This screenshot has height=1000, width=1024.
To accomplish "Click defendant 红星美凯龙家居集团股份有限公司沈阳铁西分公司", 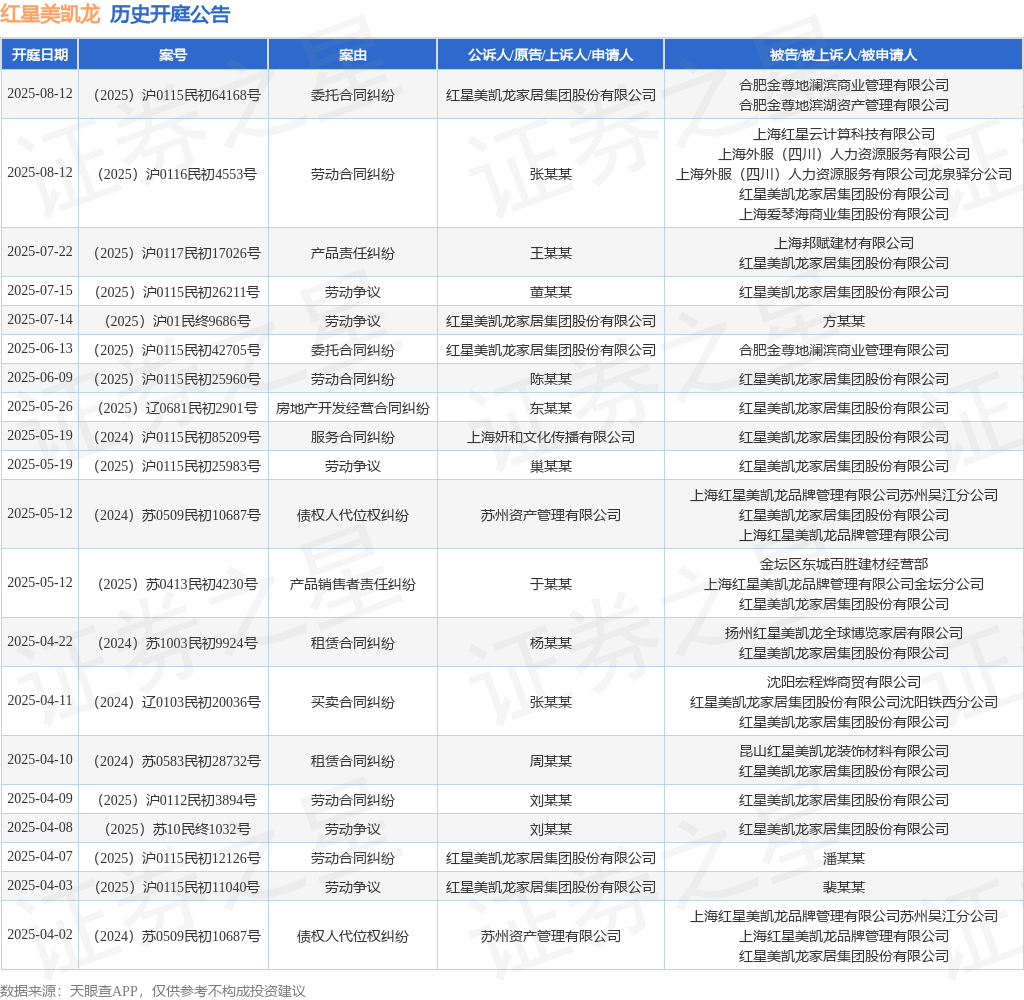I will [844, 703].
